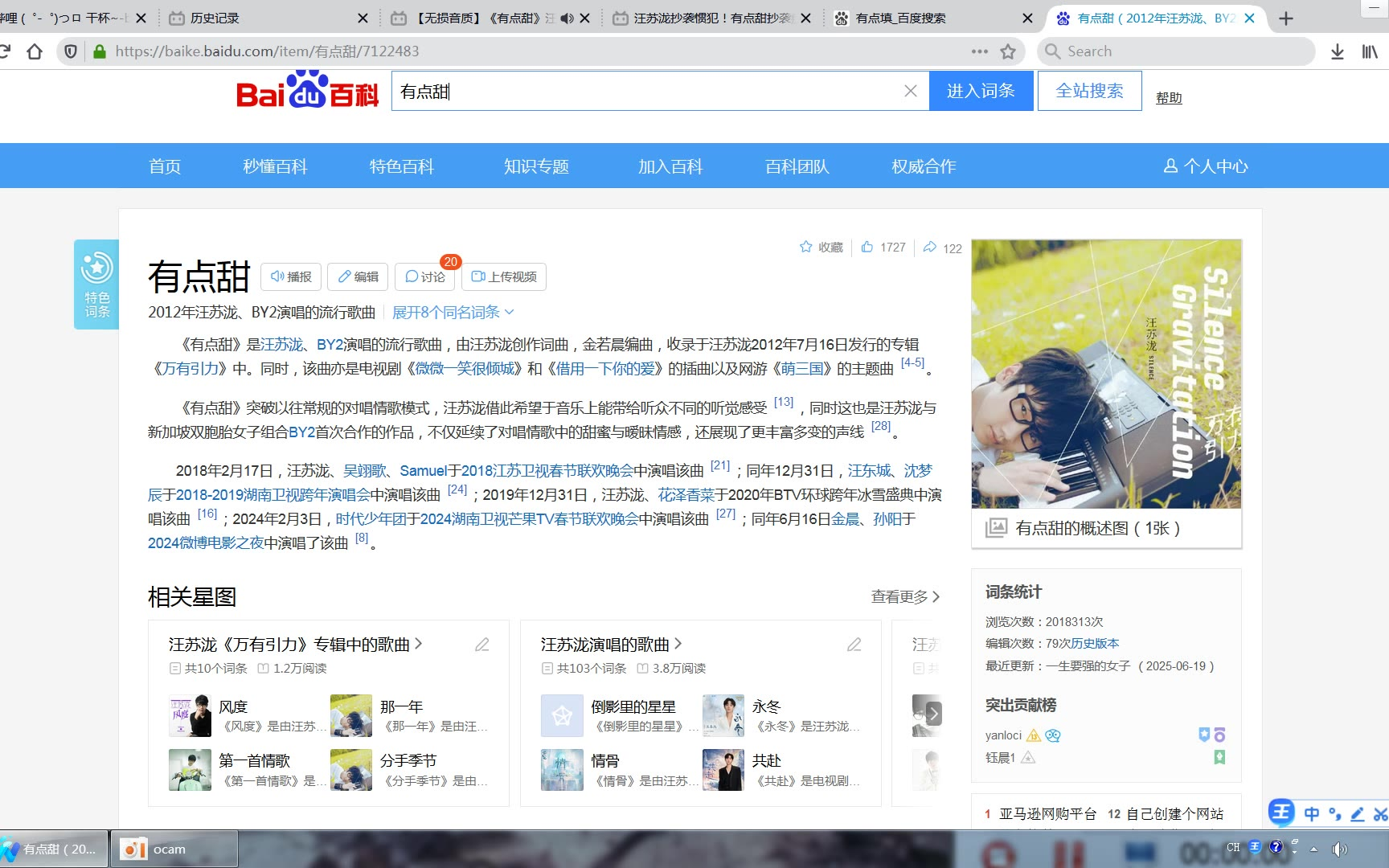Expand 汪苏泷《万有引力》专辑中的歌曲 chevron
Screen dimensions: 1389x868
(418, 644)
